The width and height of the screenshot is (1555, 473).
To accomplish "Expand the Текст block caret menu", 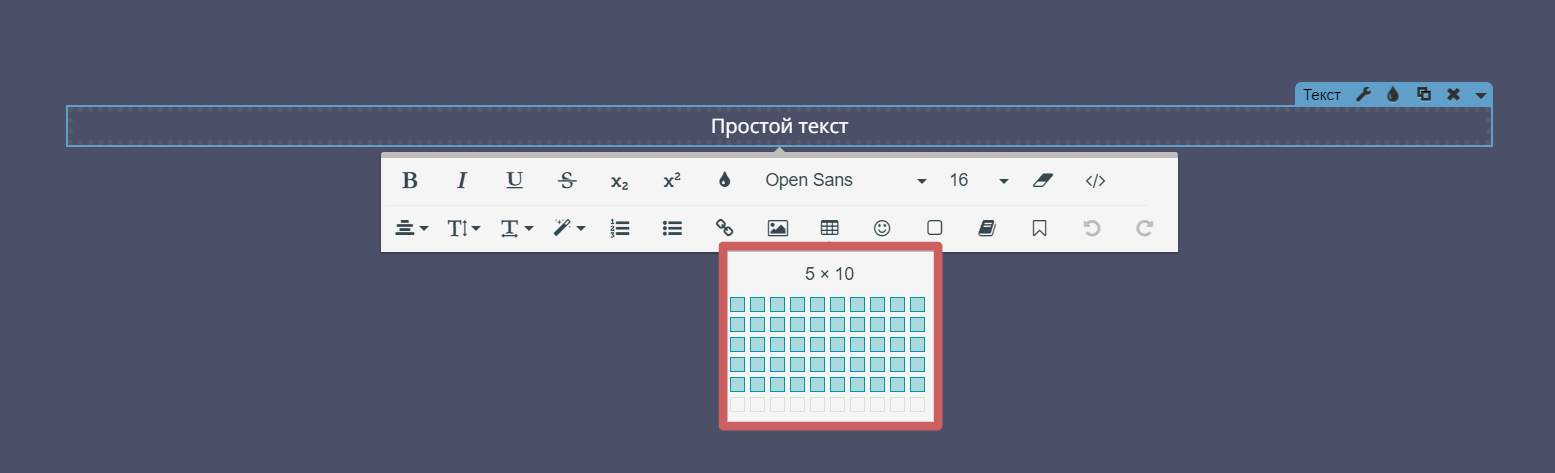I will point(1480,95).
